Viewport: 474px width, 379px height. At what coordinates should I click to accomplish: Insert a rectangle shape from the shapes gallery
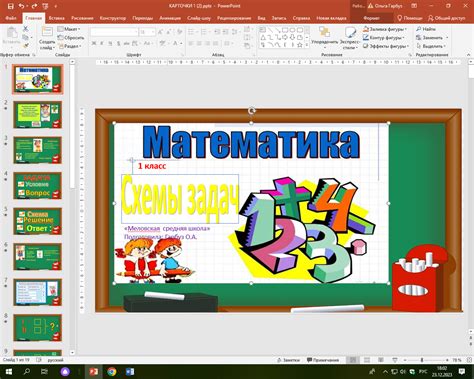click(x=285, y=30)
